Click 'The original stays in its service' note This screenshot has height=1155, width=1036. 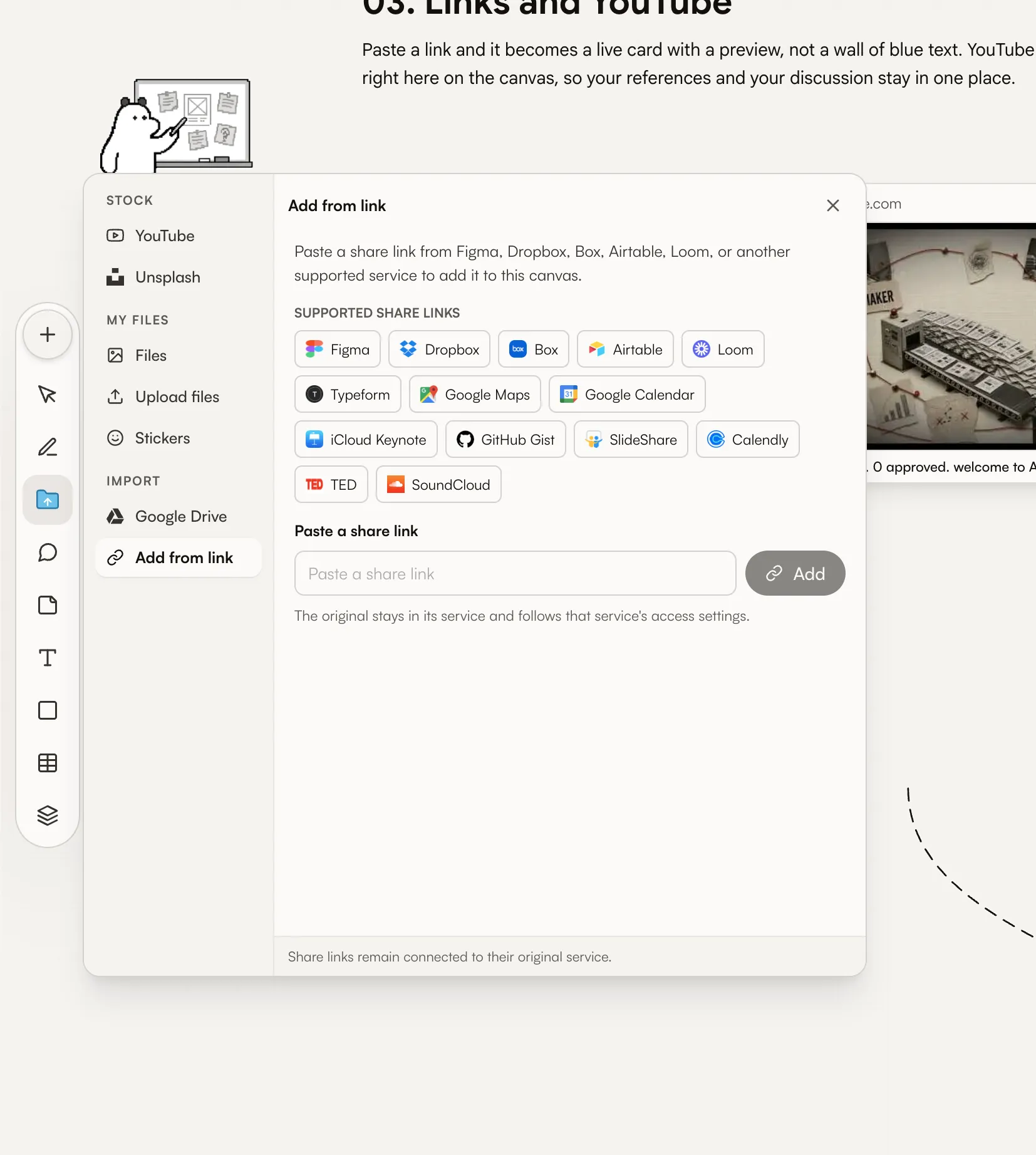click(x=522, y=616)
